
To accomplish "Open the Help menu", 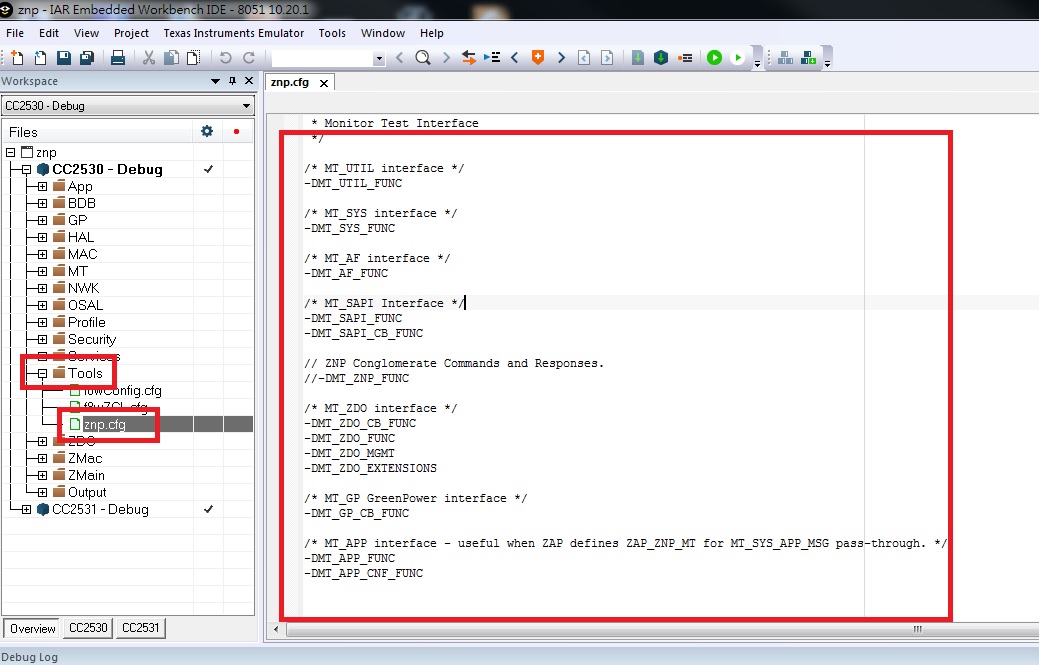I will coord(431,33).
